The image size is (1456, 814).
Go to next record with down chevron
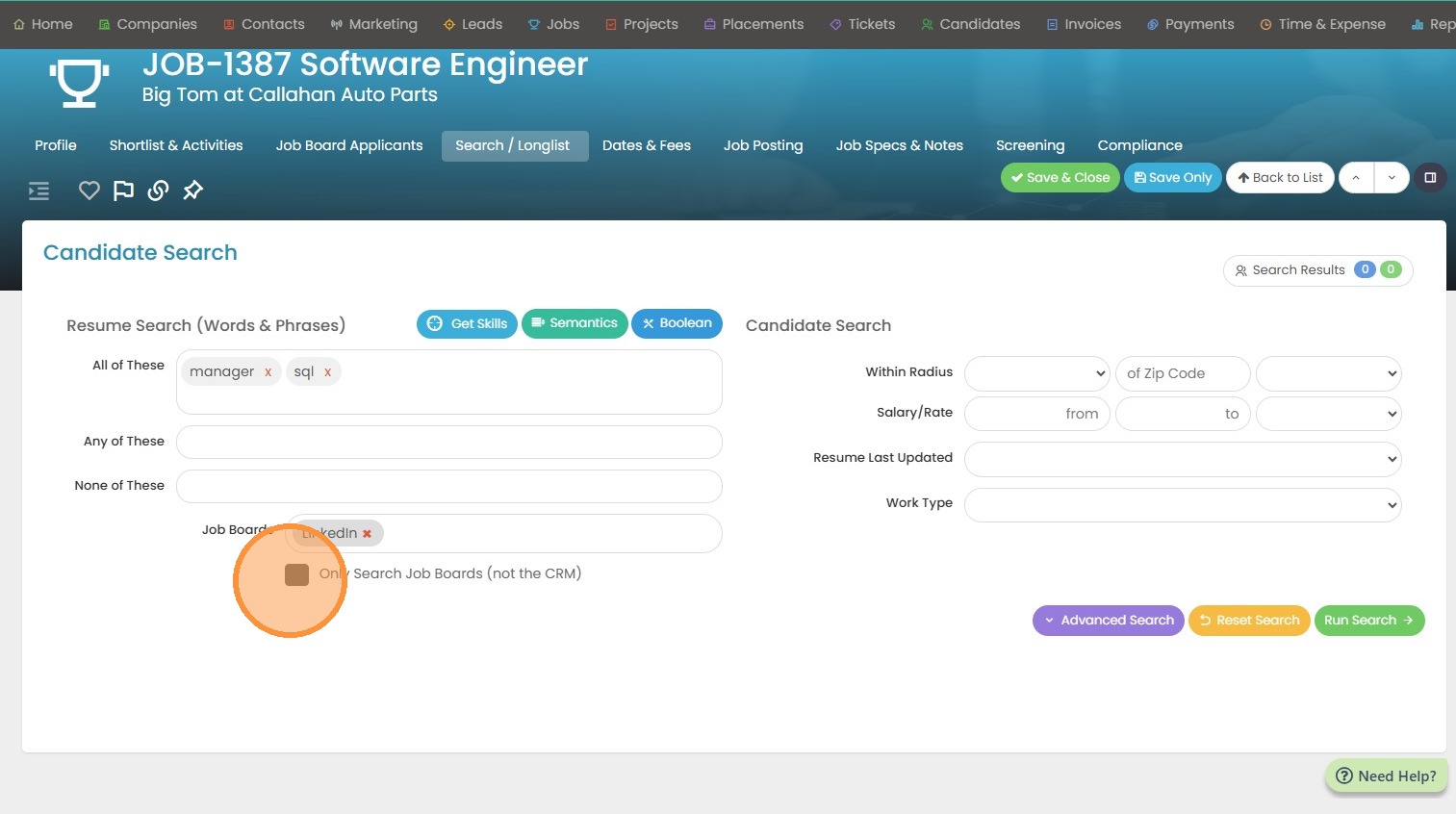[x=1392, y=178]
